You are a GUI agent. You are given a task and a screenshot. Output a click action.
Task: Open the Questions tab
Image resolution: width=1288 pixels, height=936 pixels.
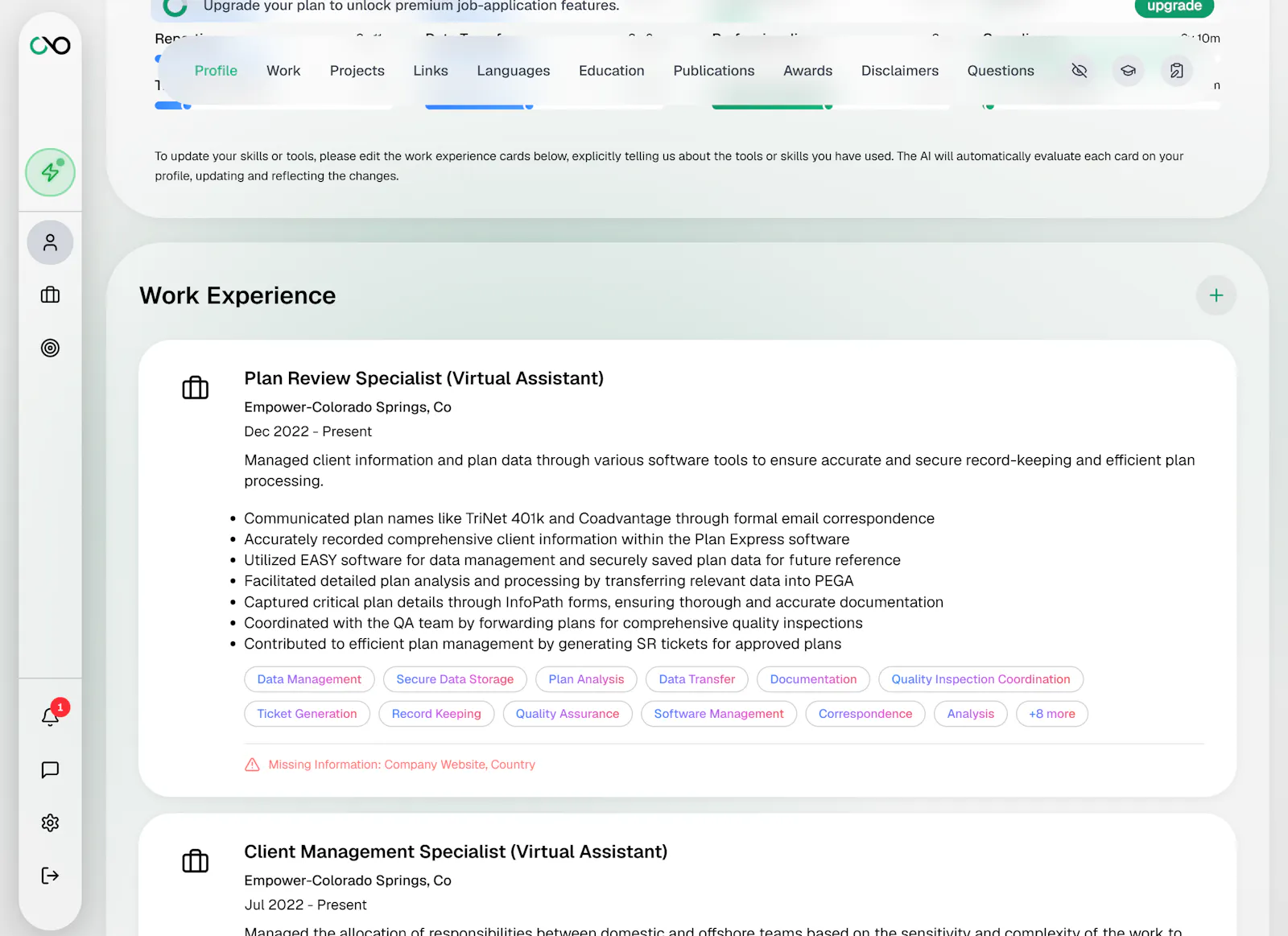pos(1001,71)
